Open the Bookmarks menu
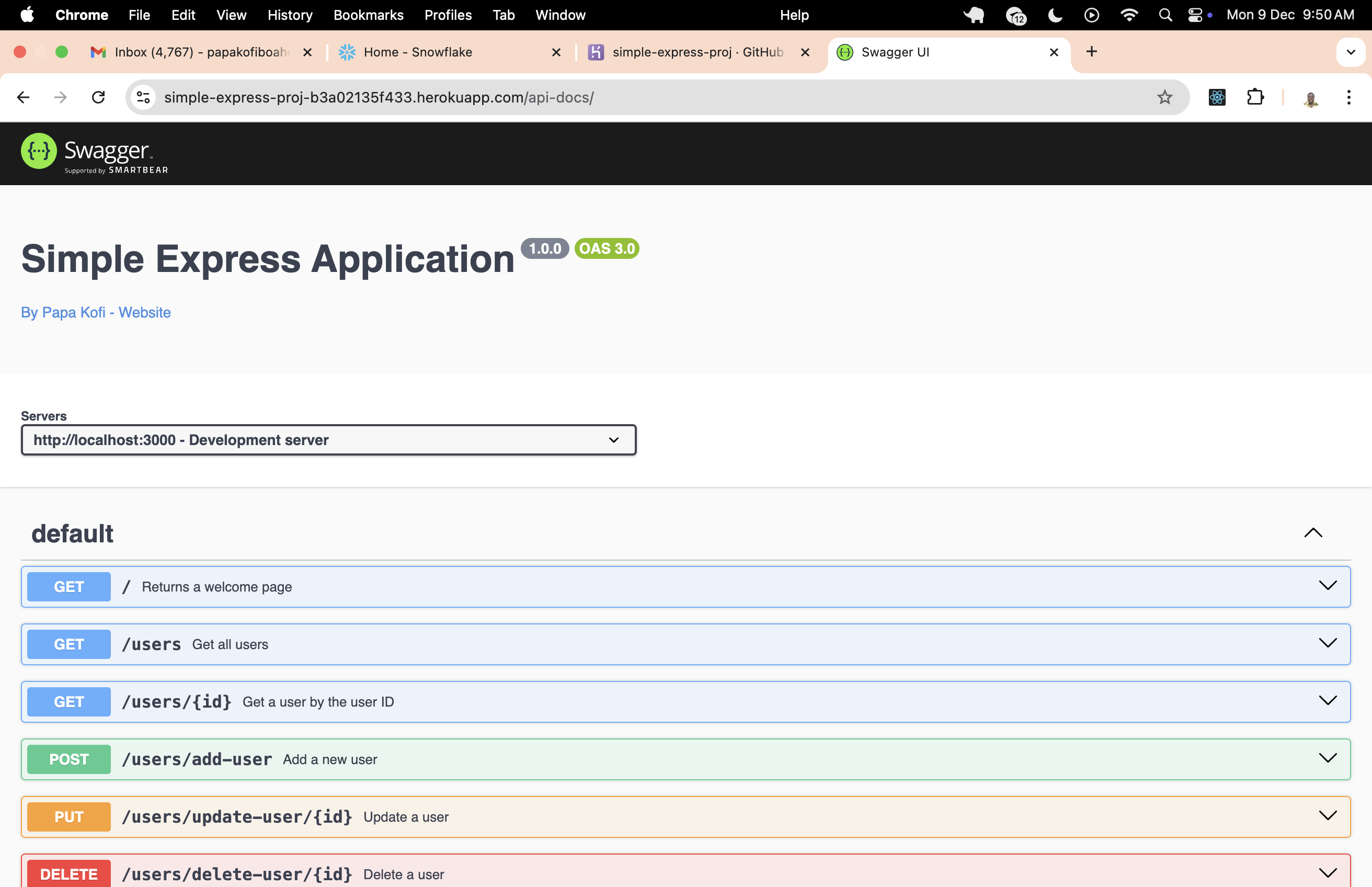 pos(368,15)
